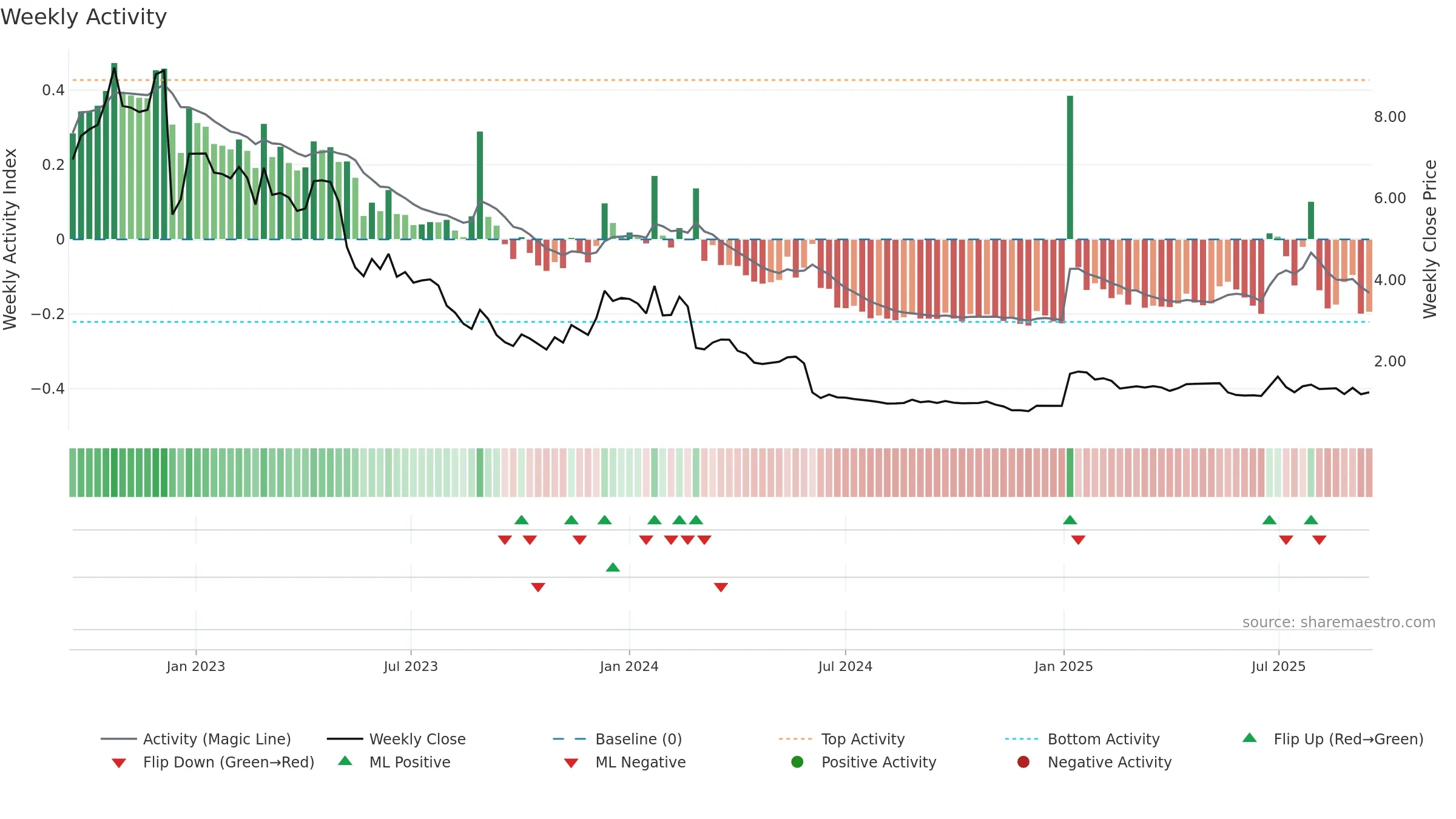Click the Negative Activity red circle icon
The height and width of the screenshot is (819, 1456).
1023,762
